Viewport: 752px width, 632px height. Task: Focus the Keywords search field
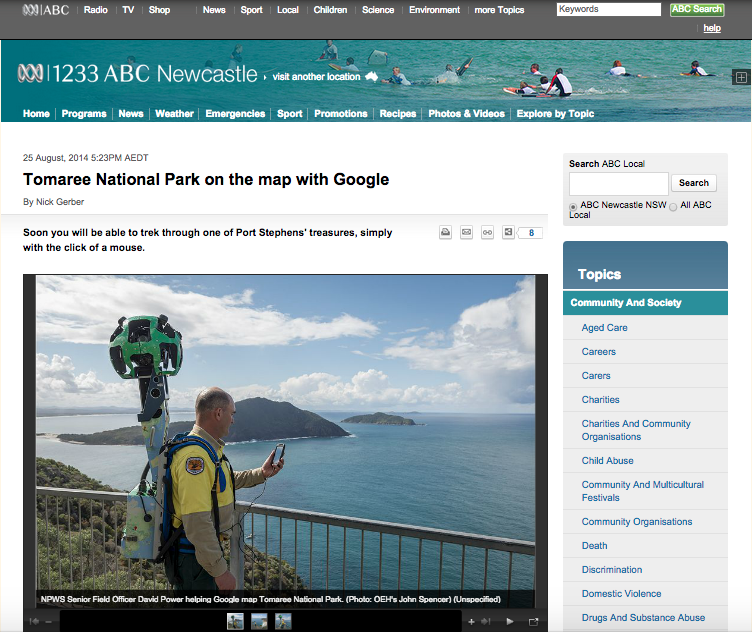(x=609, y=9)
